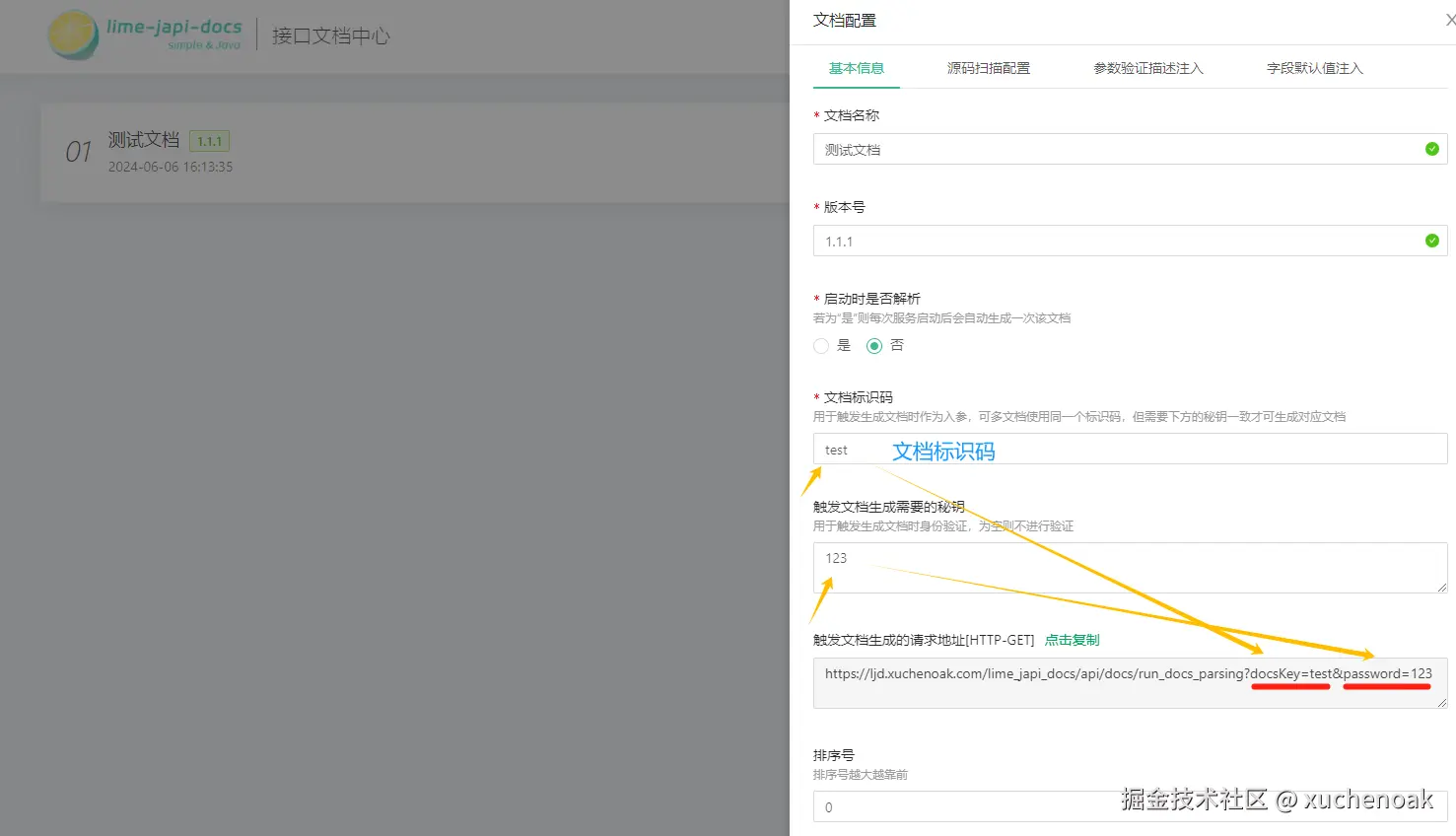This screenshot has height=836, width=1456.
Task: Select the 是 radio for 启动时是否解析
Action: (x=821, y=346)
